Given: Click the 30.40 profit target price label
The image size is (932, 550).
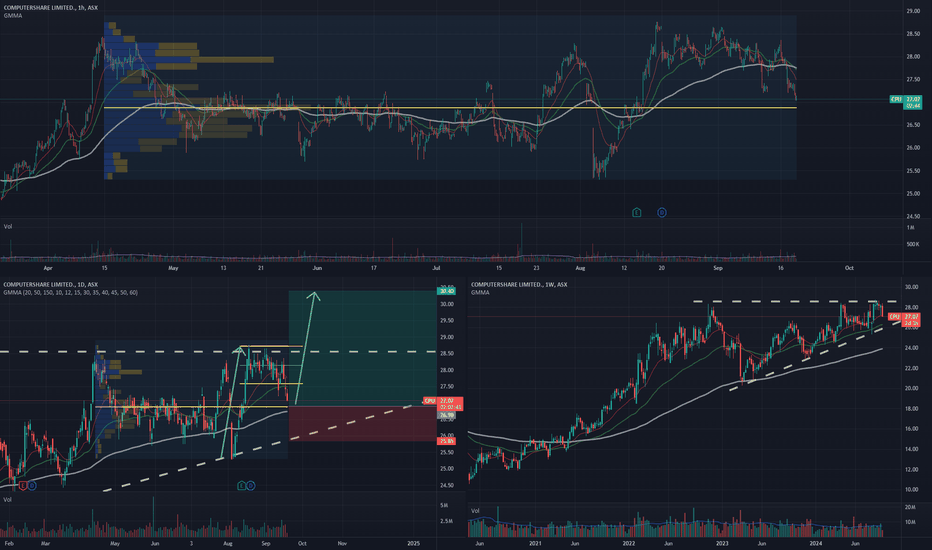Looking at the screenshot, I should (x=446, y=291).
